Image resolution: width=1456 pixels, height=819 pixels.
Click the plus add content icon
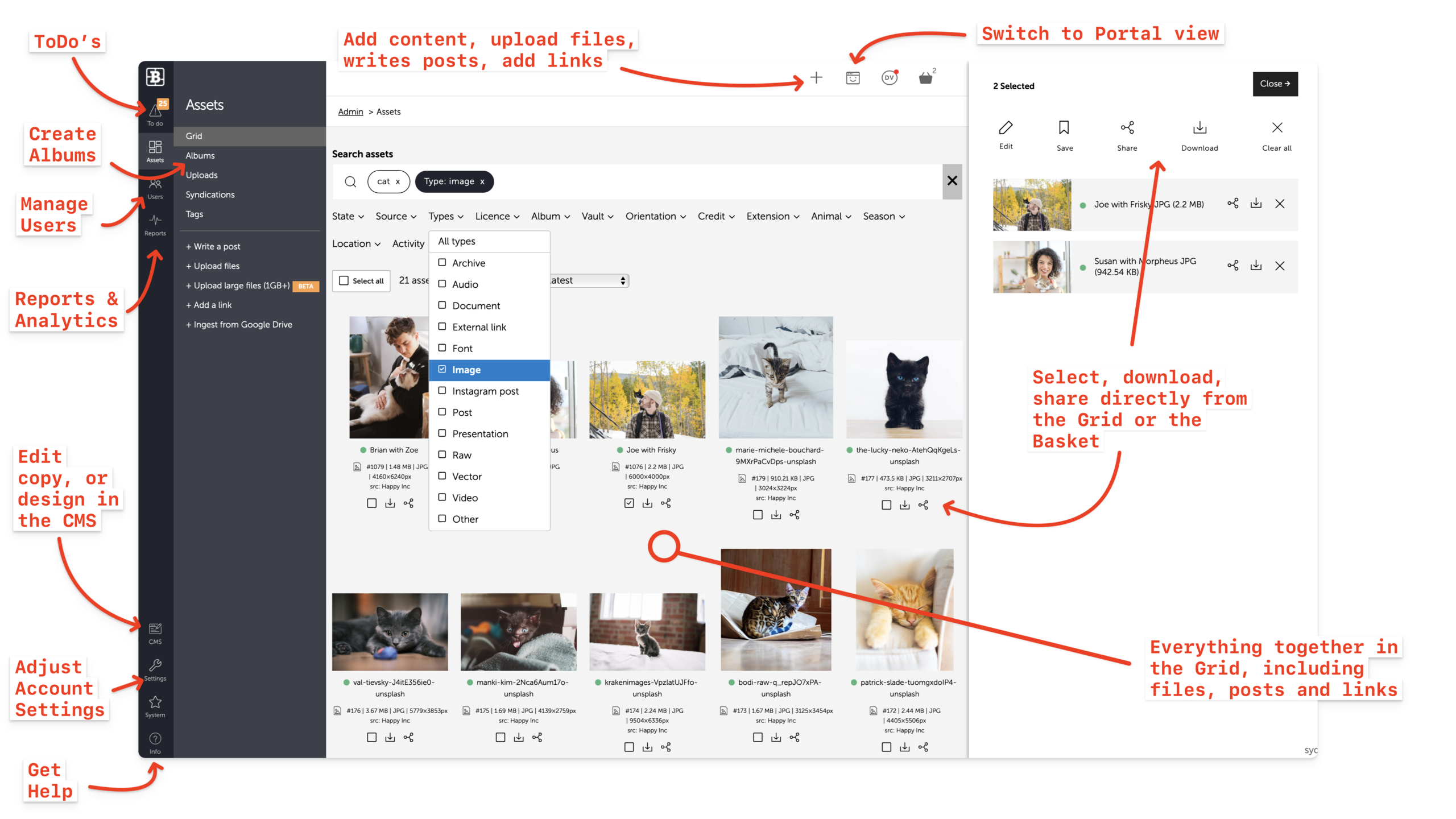point(816,78)
